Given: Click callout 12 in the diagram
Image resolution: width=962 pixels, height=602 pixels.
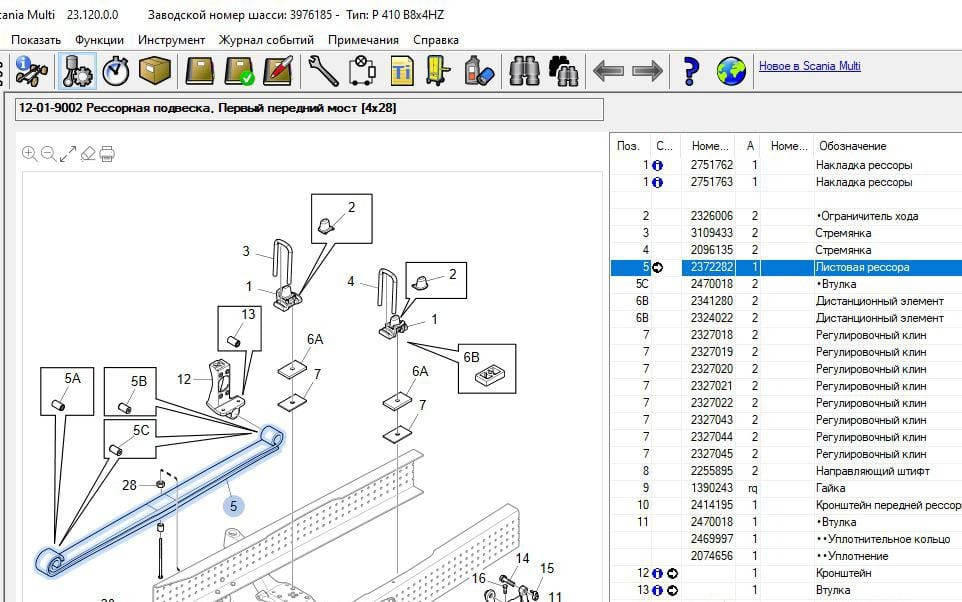Looking at the screenshot, I should click(x=184, y=379).
